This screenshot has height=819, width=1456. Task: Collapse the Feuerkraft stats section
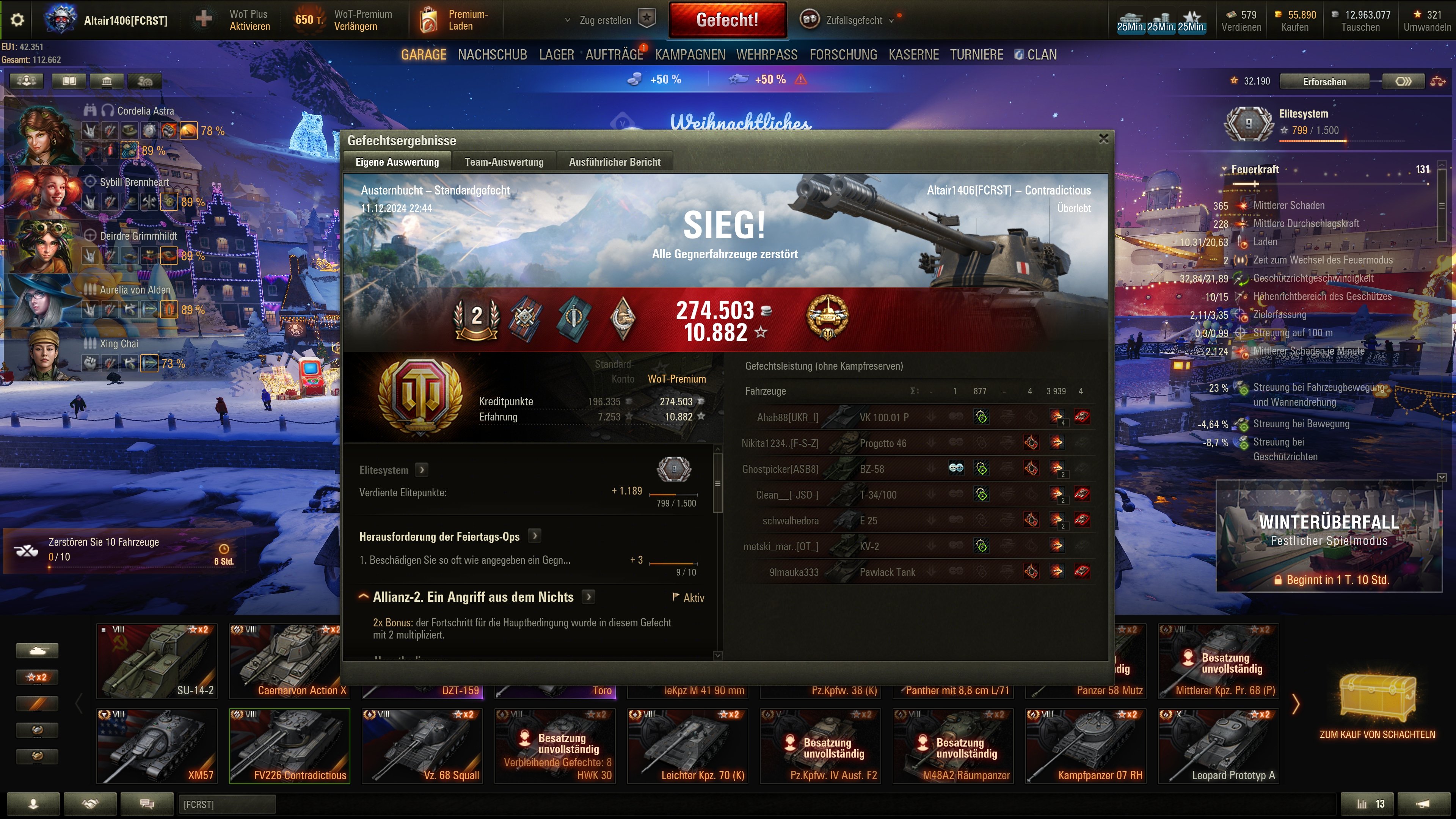pyautogui.click(x=1224, y=169)
